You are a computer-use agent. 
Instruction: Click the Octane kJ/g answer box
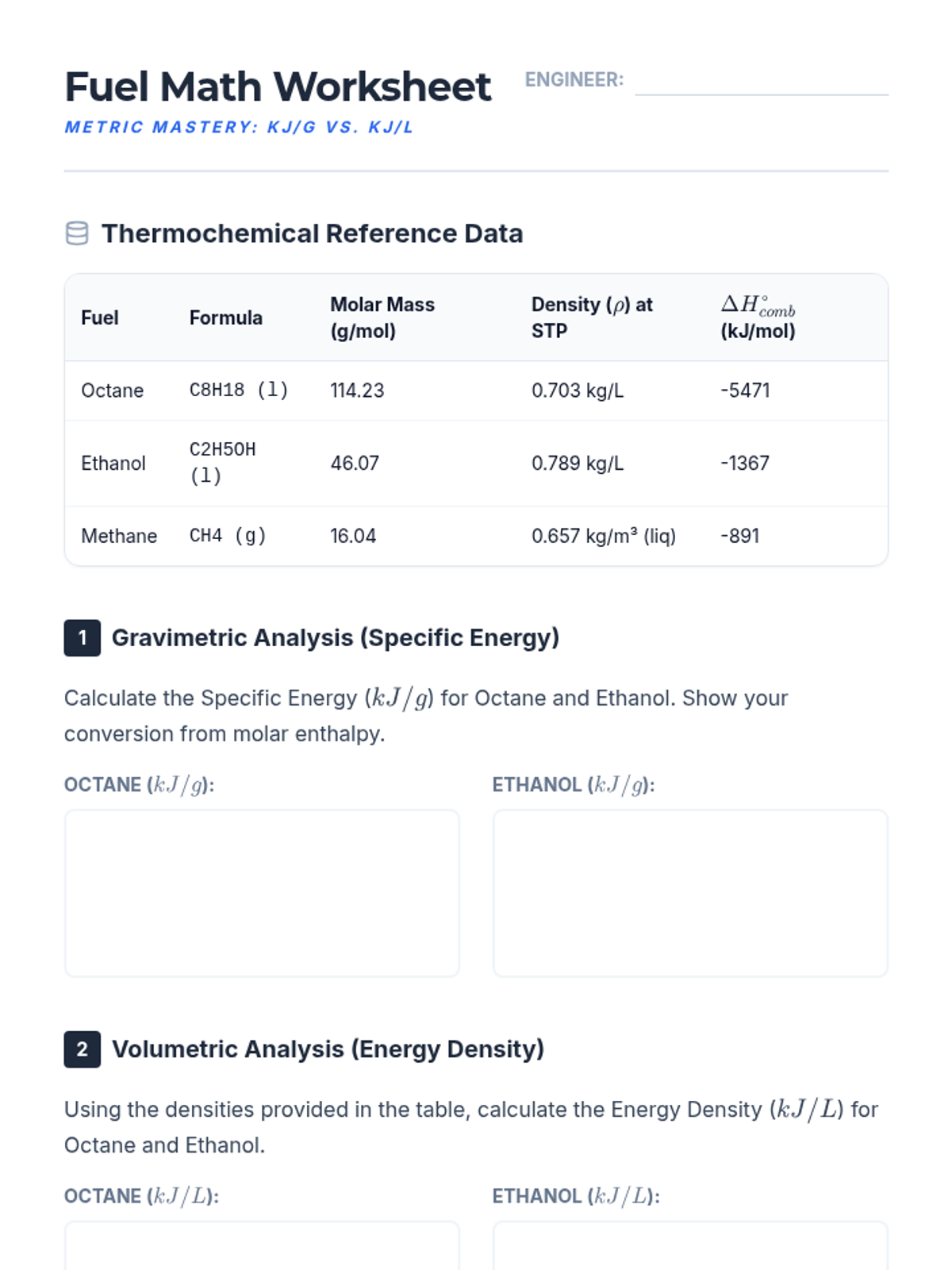point(262,893)
